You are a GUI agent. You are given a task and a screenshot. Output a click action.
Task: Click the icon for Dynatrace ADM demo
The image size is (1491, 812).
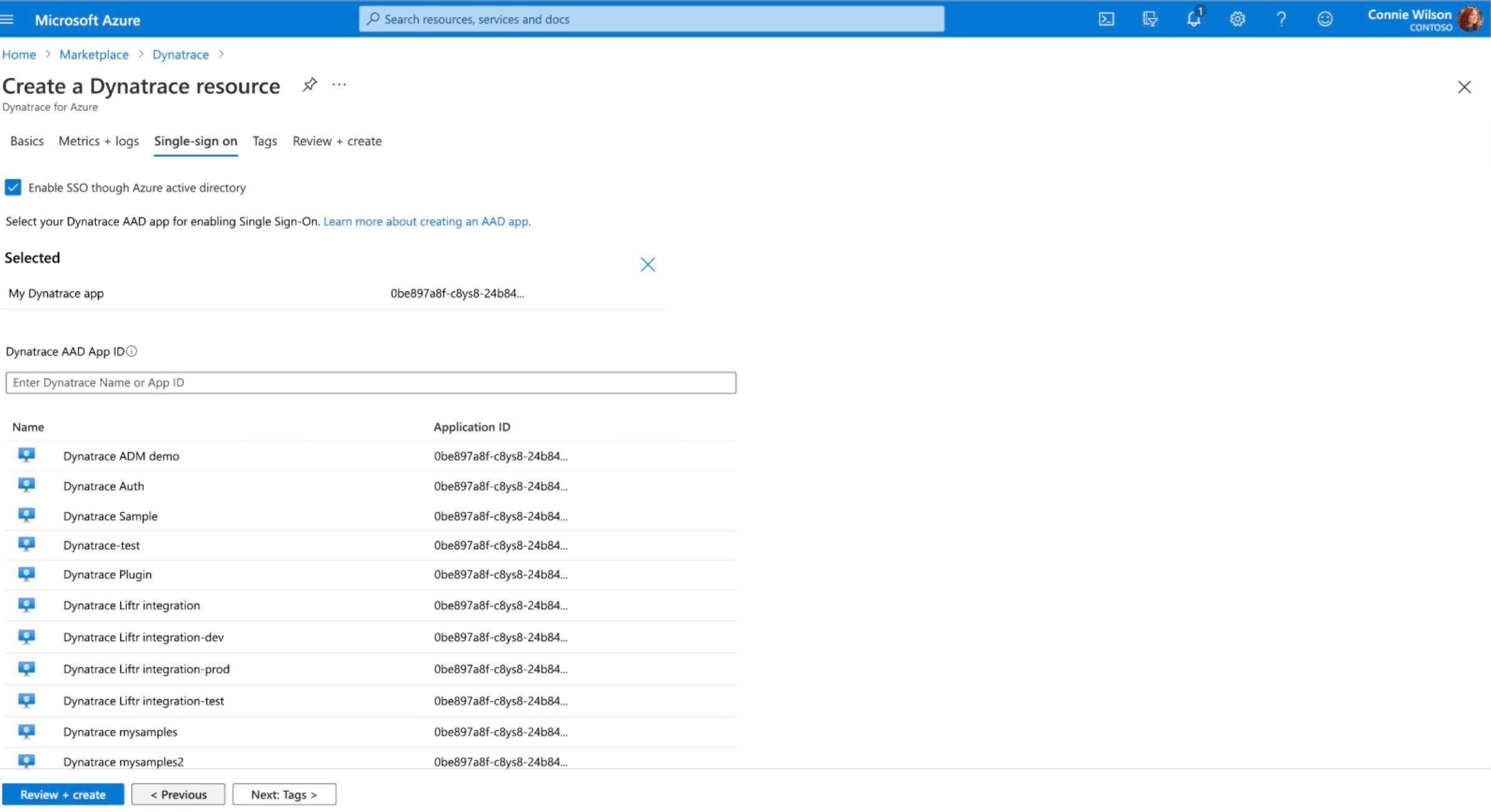[x=26, y=455]
